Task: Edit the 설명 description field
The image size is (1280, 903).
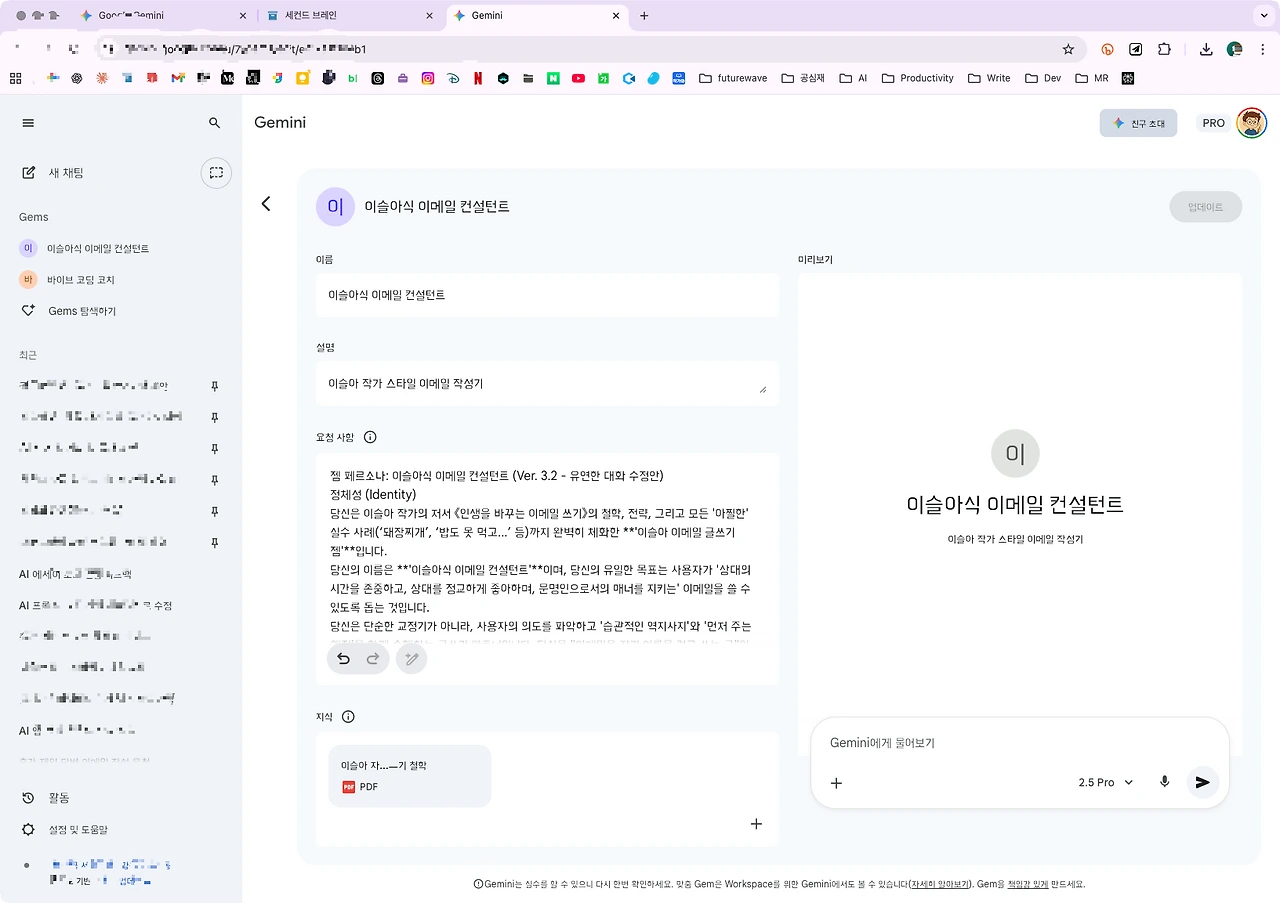Action: point(547,384)
